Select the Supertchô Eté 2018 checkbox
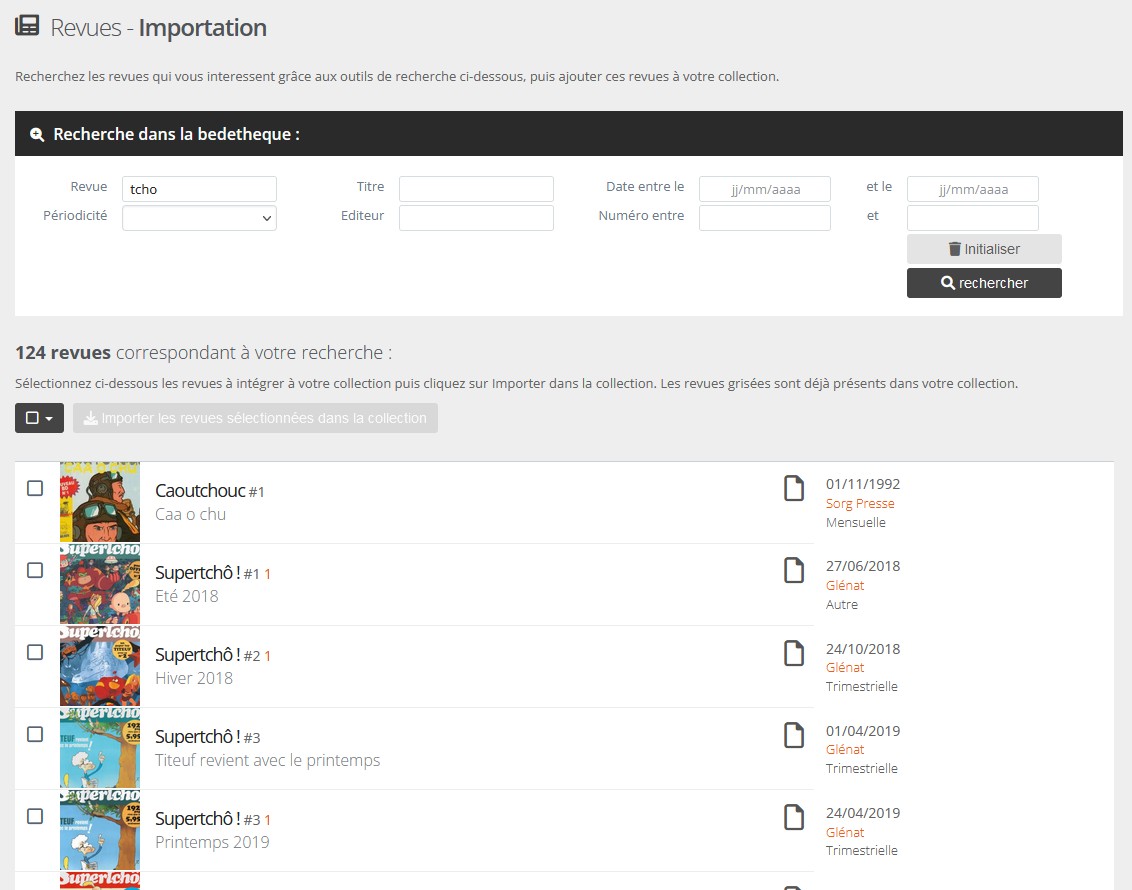Screen dimensions: 1132x890 coord(35,570)
